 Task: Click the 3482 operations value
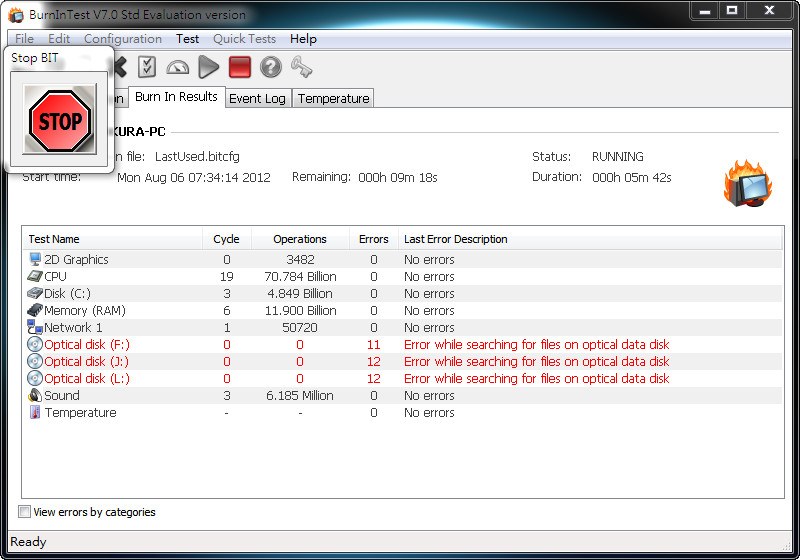coord(300,259)
